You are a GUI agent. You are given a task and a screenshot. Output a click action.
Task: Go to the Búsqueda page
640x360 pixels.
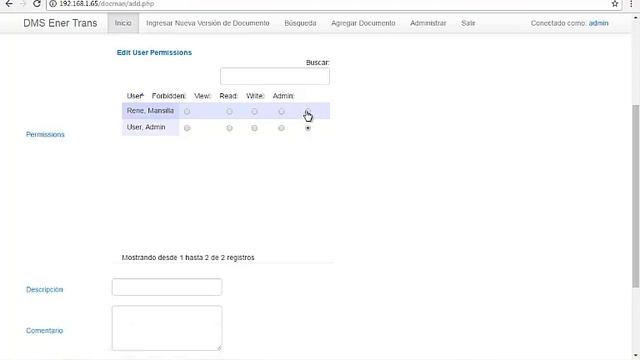coord(300,23)
